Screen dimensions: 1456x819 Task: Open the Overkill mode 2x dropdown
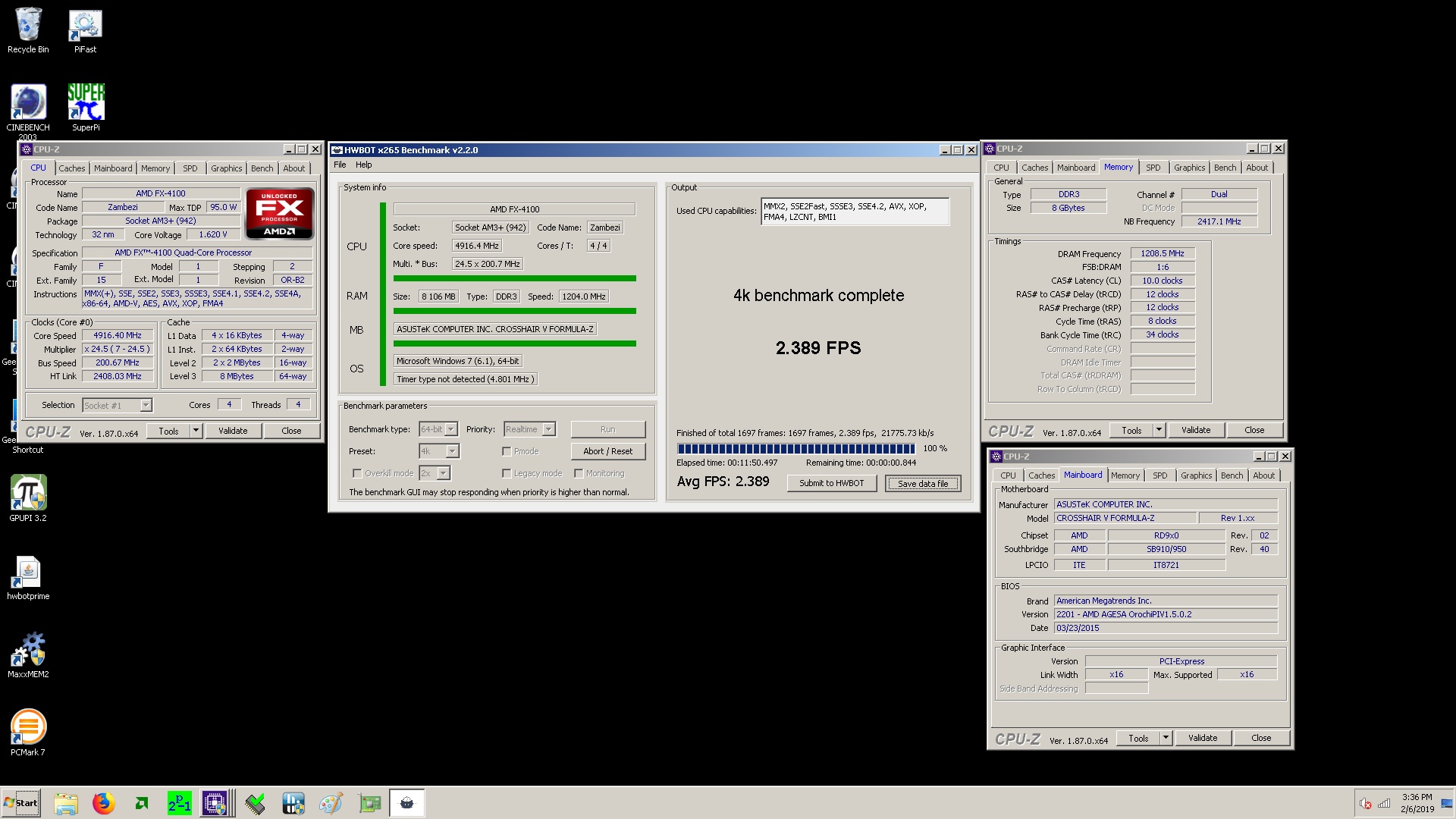click(x=435, y=473)
